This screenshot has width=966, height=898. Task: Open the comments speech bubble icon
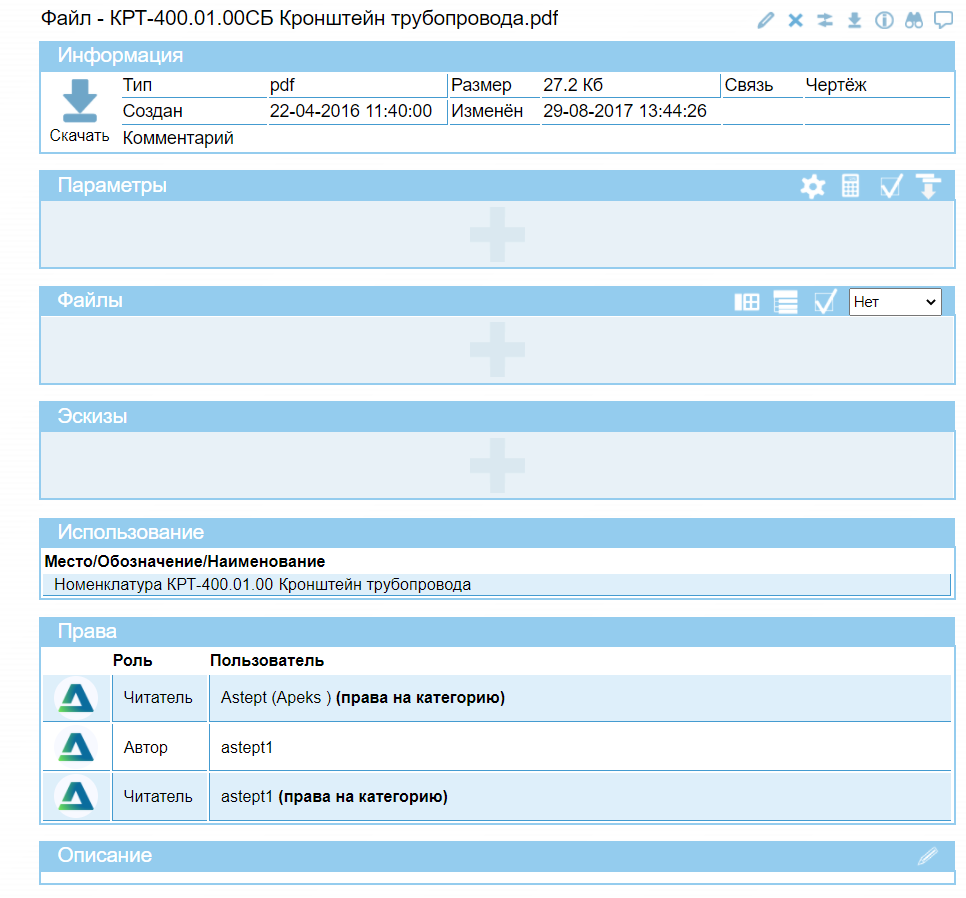click(942, 20)
